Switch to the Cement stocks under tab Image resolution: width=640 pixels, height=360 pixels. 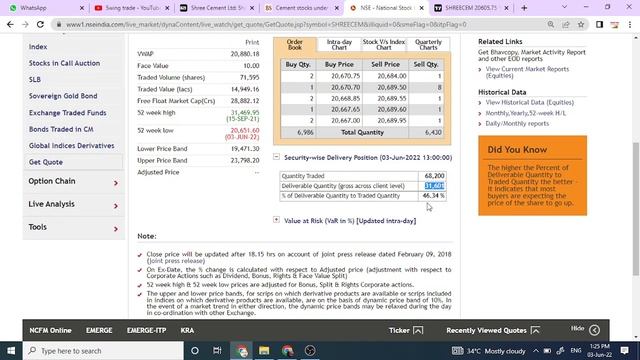302,8
